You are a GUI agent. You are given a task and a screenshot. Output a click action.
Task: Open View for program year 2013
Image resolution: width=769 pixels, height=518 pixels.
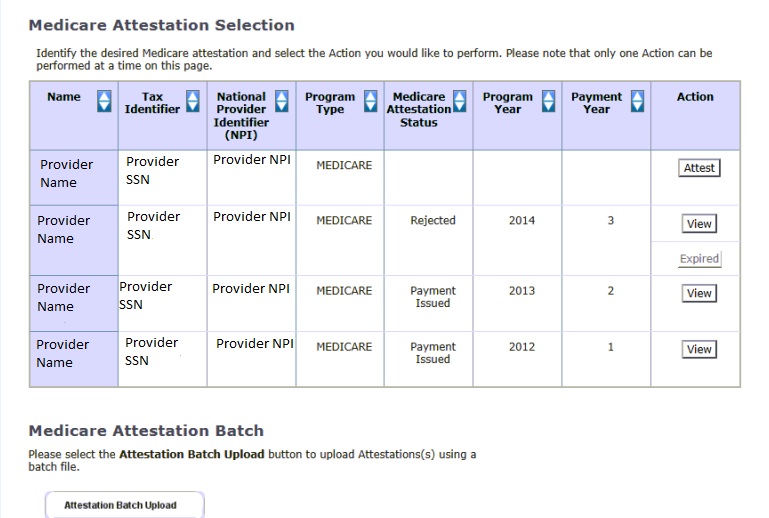[699, 293]
